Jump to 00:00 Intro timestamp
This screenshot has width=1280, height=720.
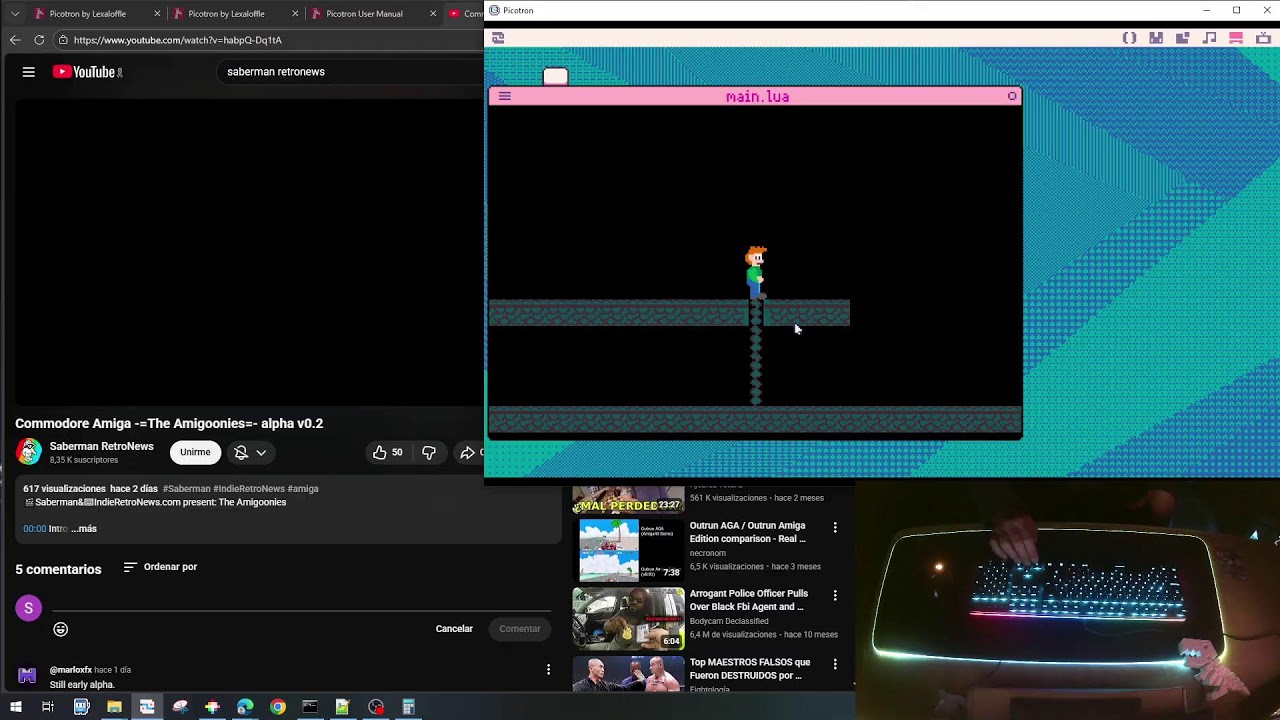35,529
